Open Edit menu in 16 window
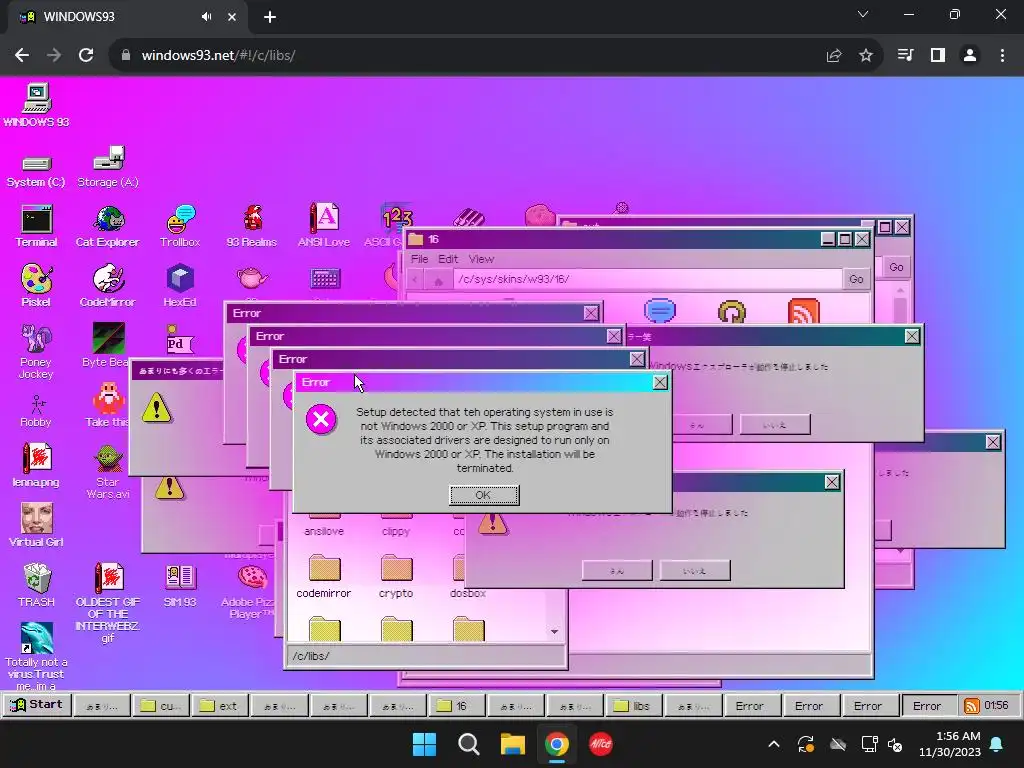Image resolution: width=1024 pixels, height=768 pixels. coord(448,259)
